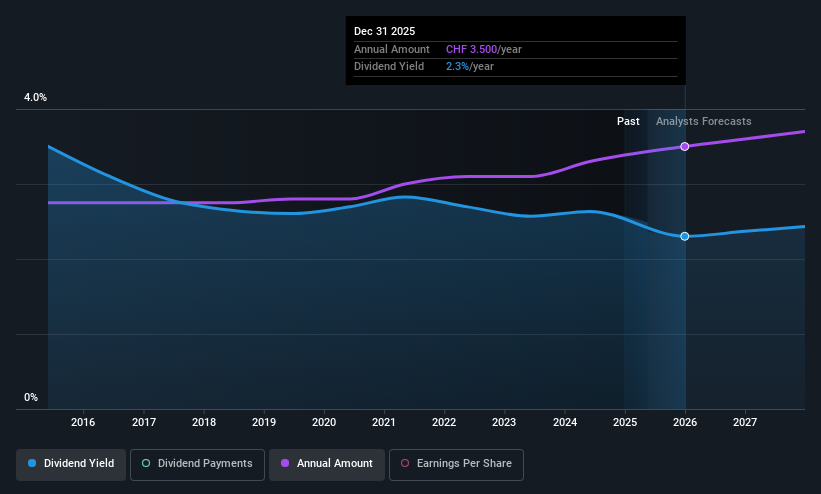Click the CHF 3.500 value in tooltip
This screenshot has height=494, width=821.
click(471, 49)
